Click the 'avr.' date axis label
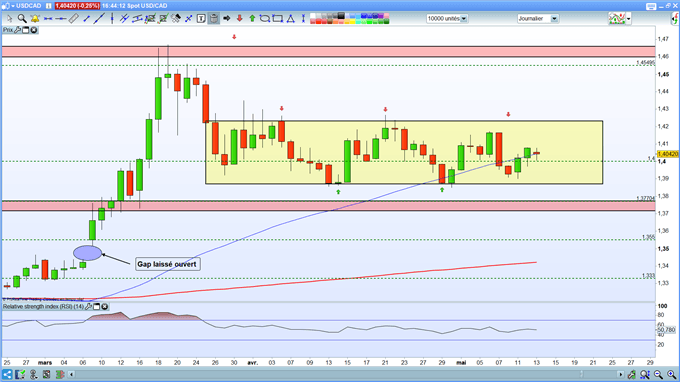 coord(252,362)
